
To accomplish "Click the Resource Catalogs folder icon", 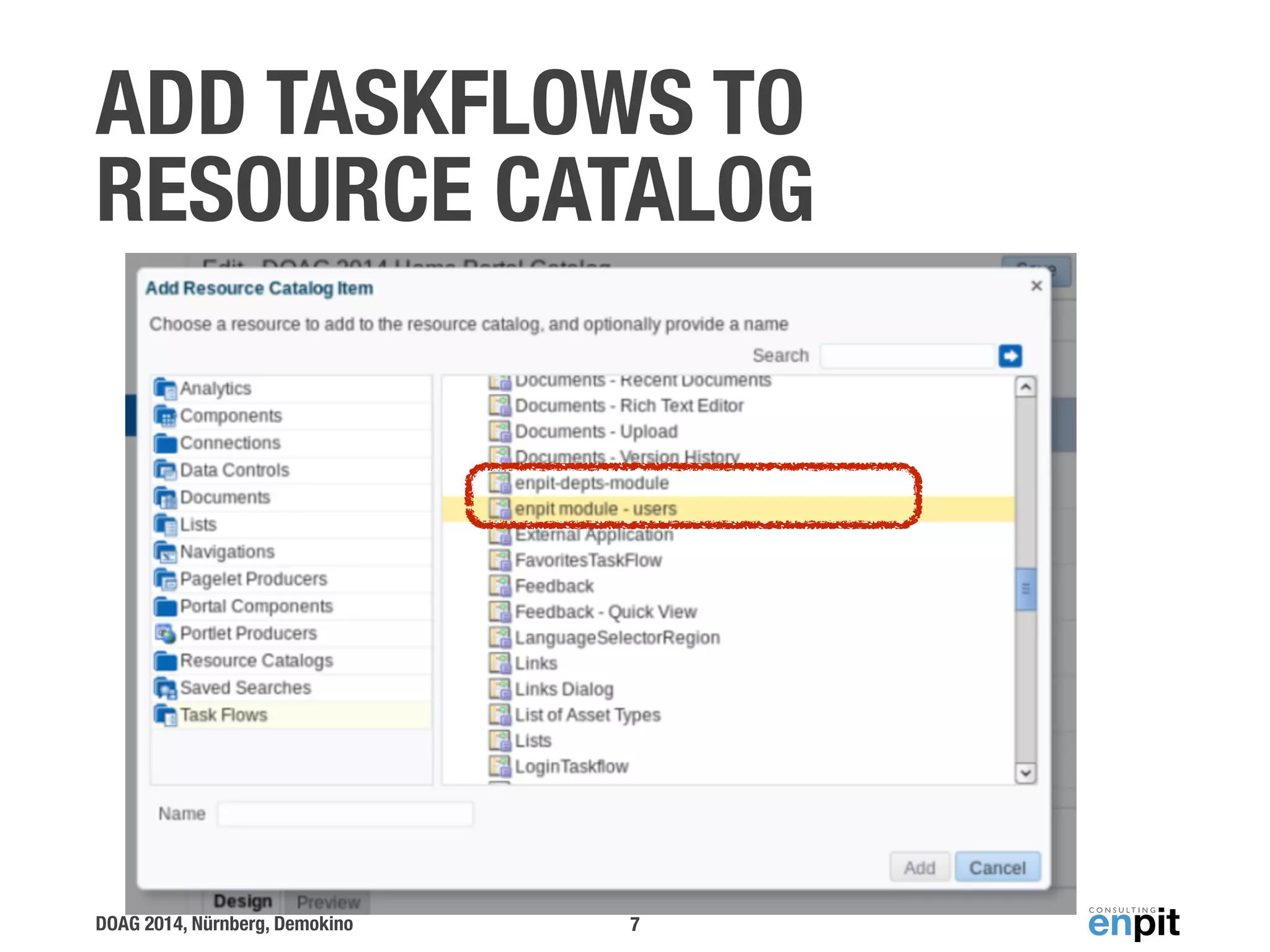I will [165, 661].
